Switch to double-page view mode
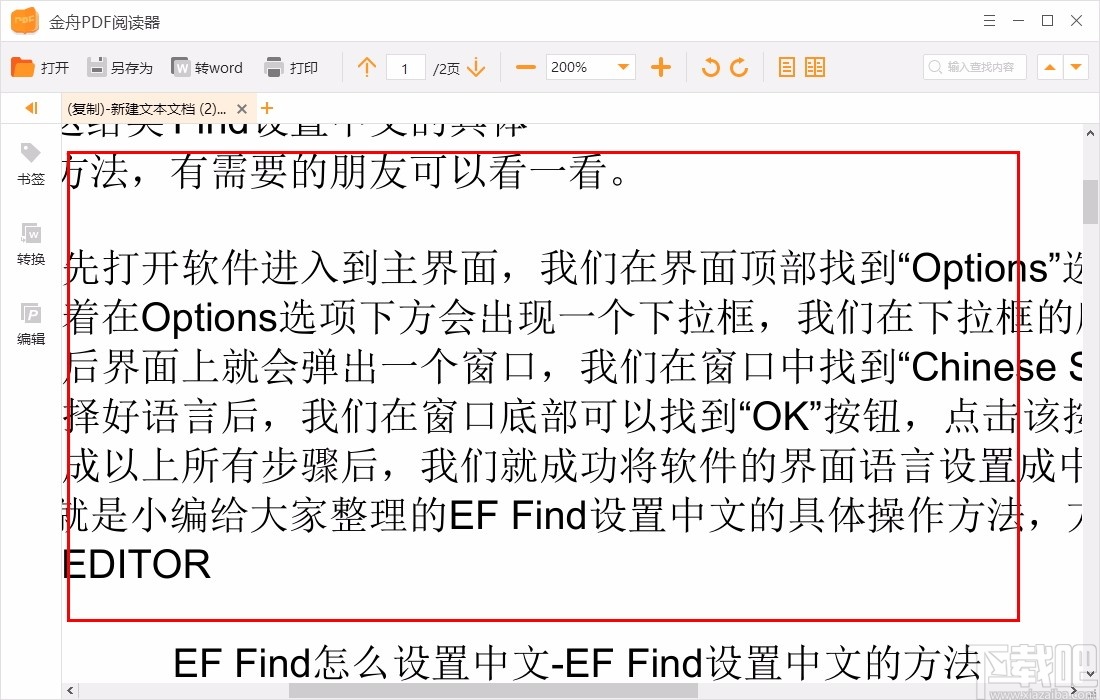Screen dimensions: 1100x700 814,67
